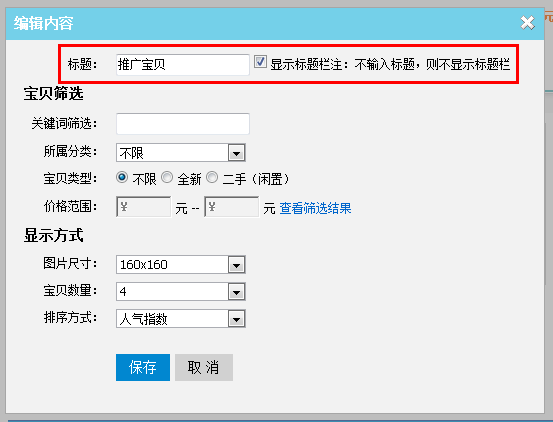Select the 二手（闲置） radio button
This screenshot has width=553, height=422.
pyautogui.click(x=212, y=177)
